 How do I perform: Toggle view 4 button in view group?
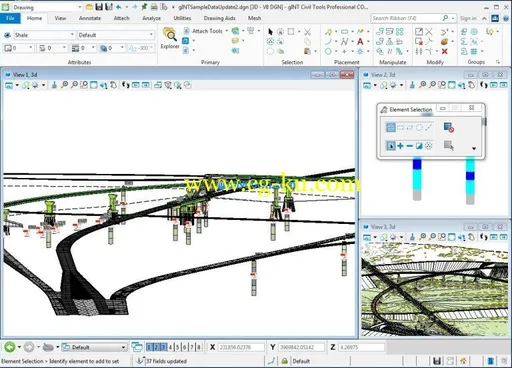170,347
